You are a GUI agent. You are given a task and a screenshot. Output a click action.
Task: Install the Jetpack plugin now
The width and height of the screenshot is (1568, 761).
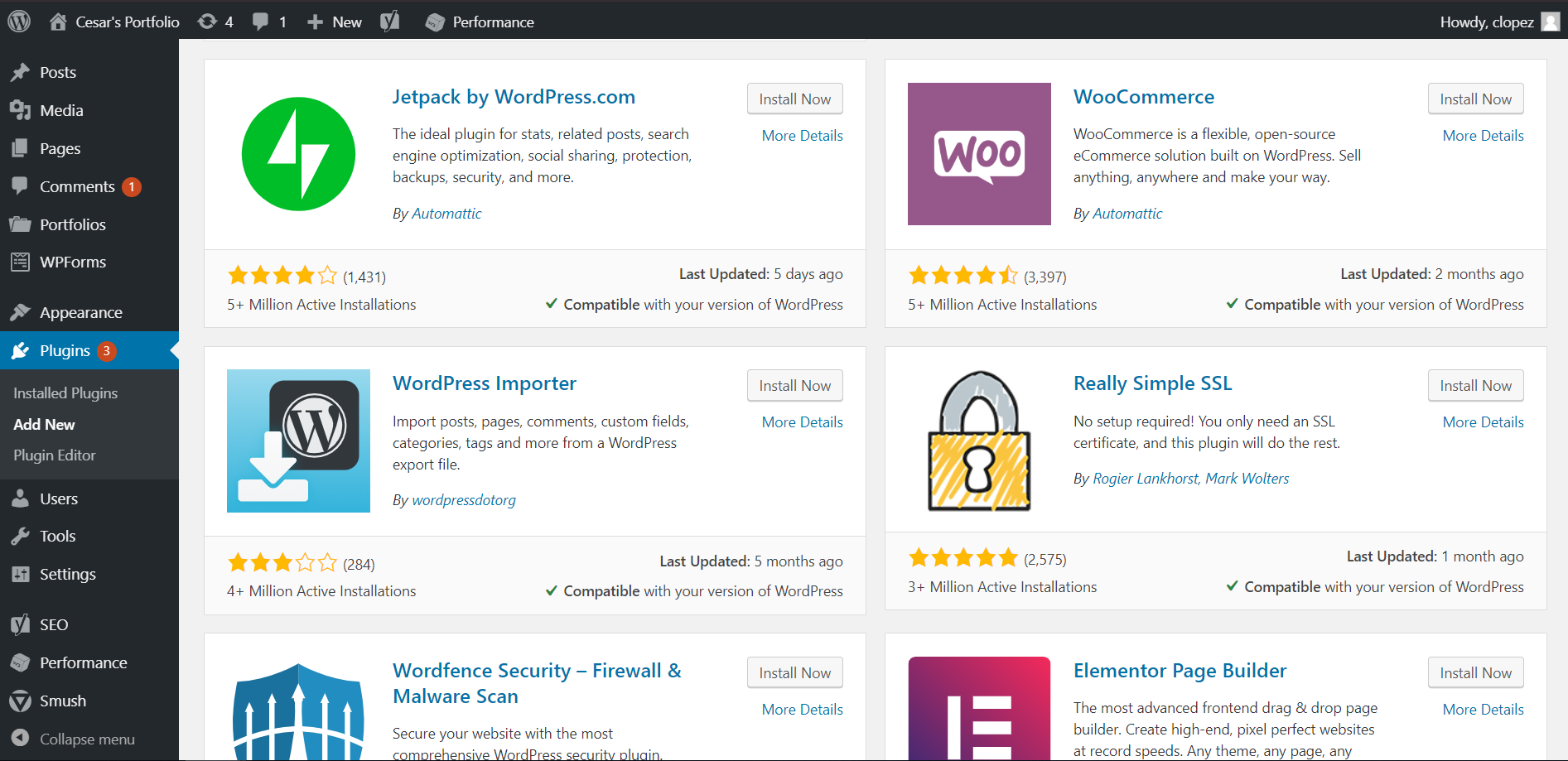(x=794, y=99)
